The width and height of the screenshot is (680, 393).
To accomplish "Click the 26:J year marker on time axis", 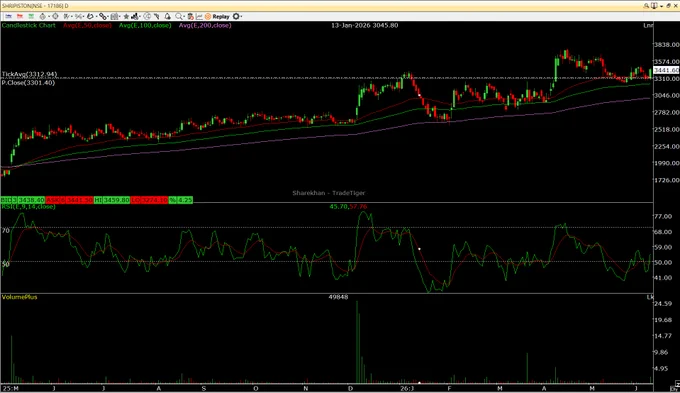I will click(x=407, y=388).
